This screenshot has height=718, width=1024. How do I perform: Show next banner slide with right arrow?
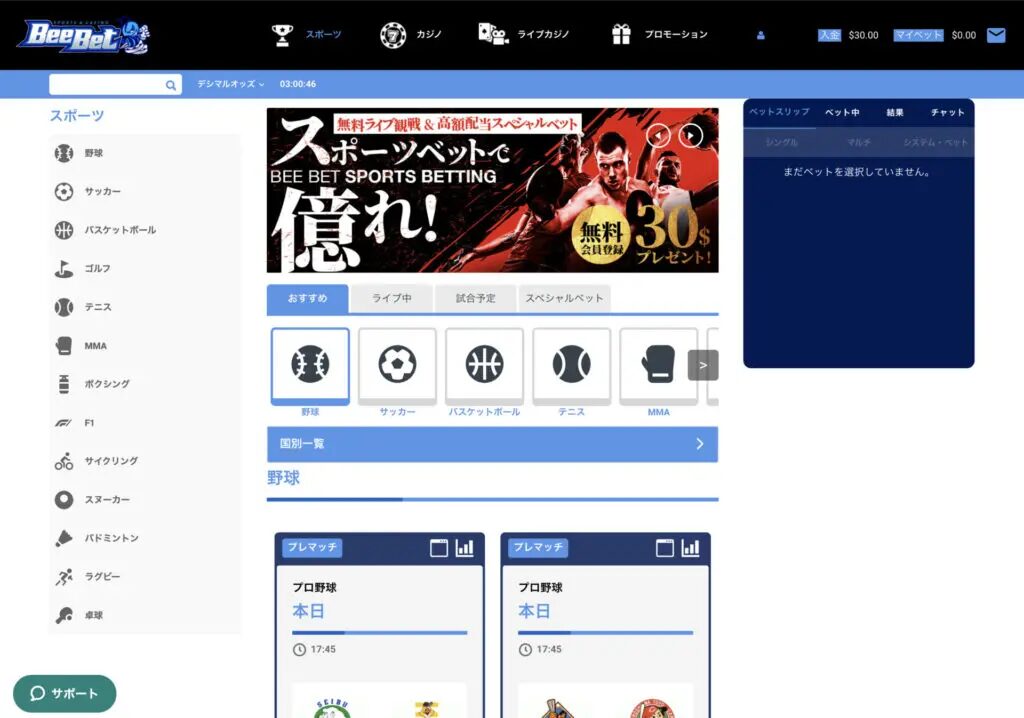690,135
